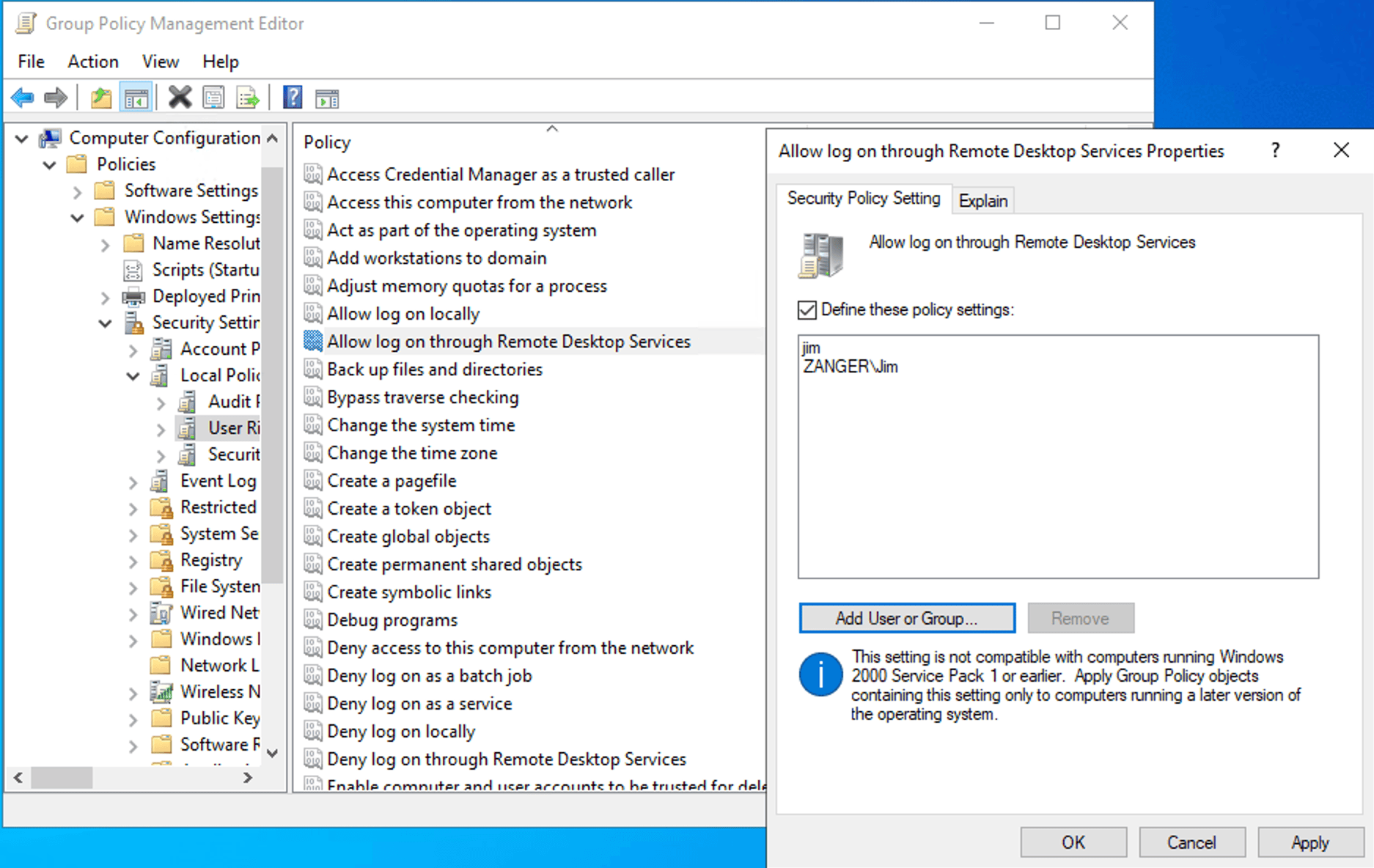Click the Back navigation arrow
1374x868 pixels.
tap(23, 97)
